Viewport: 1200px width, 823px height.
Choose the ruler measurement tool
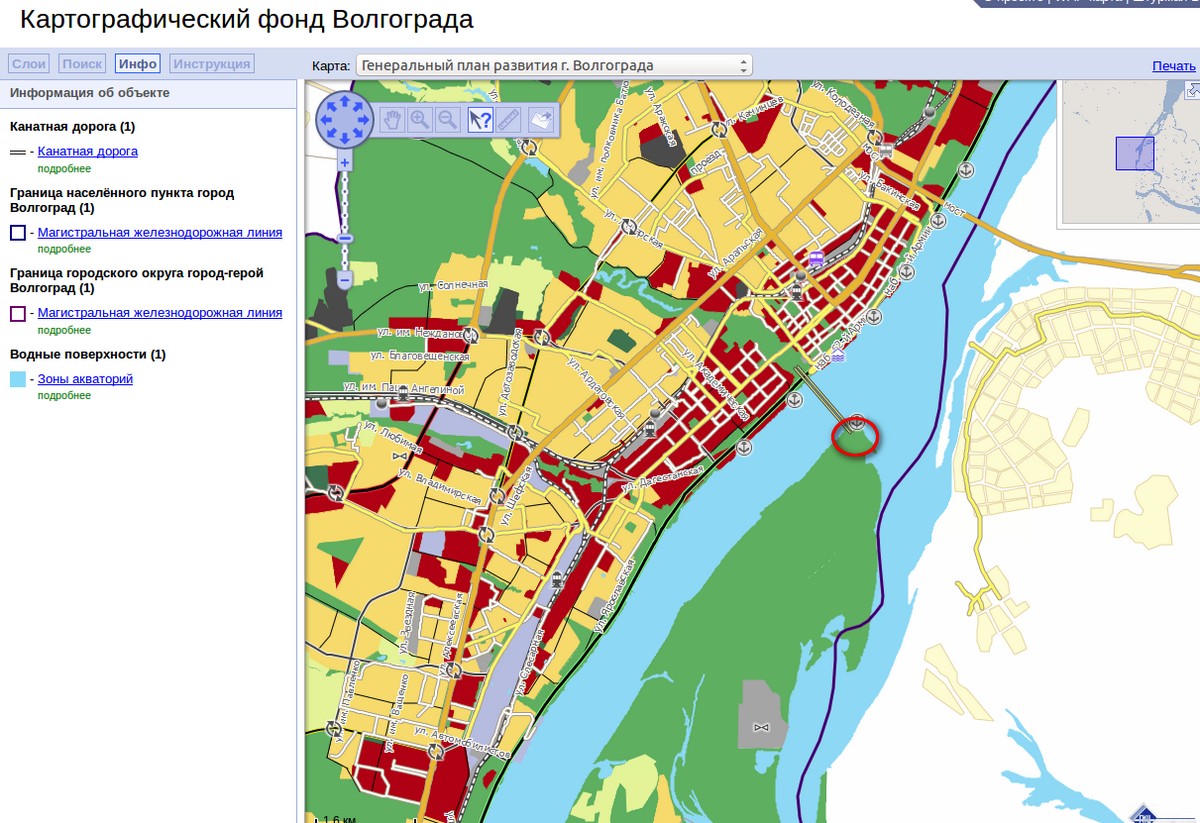(509, 120)
